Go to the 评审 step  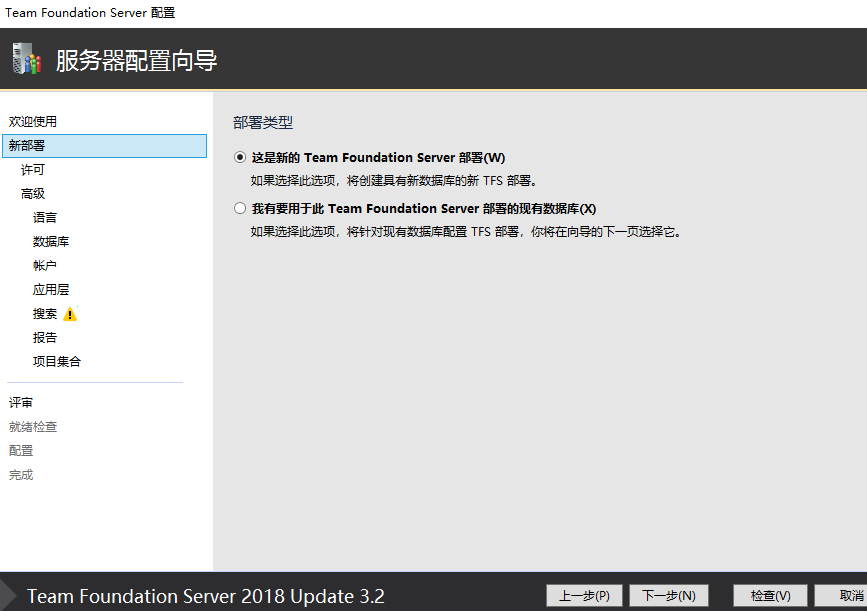tap(20, 403)
